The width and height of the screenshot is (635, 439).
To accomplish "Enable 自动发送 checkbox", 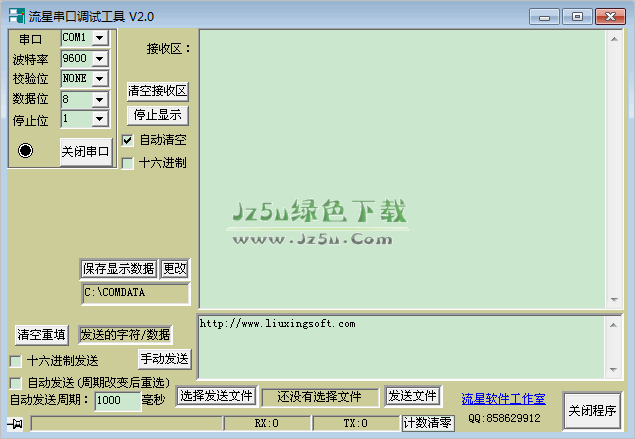I will (x=16, y=383).
